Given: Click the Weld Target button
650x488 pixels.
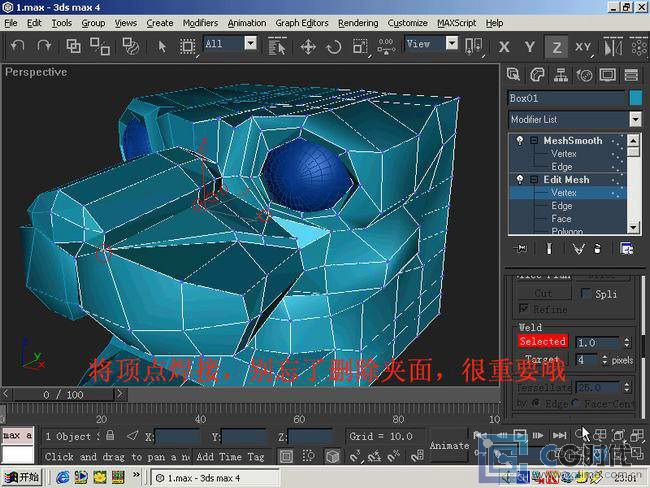Looking at the screenshot, I should click(x=542, y=359).
